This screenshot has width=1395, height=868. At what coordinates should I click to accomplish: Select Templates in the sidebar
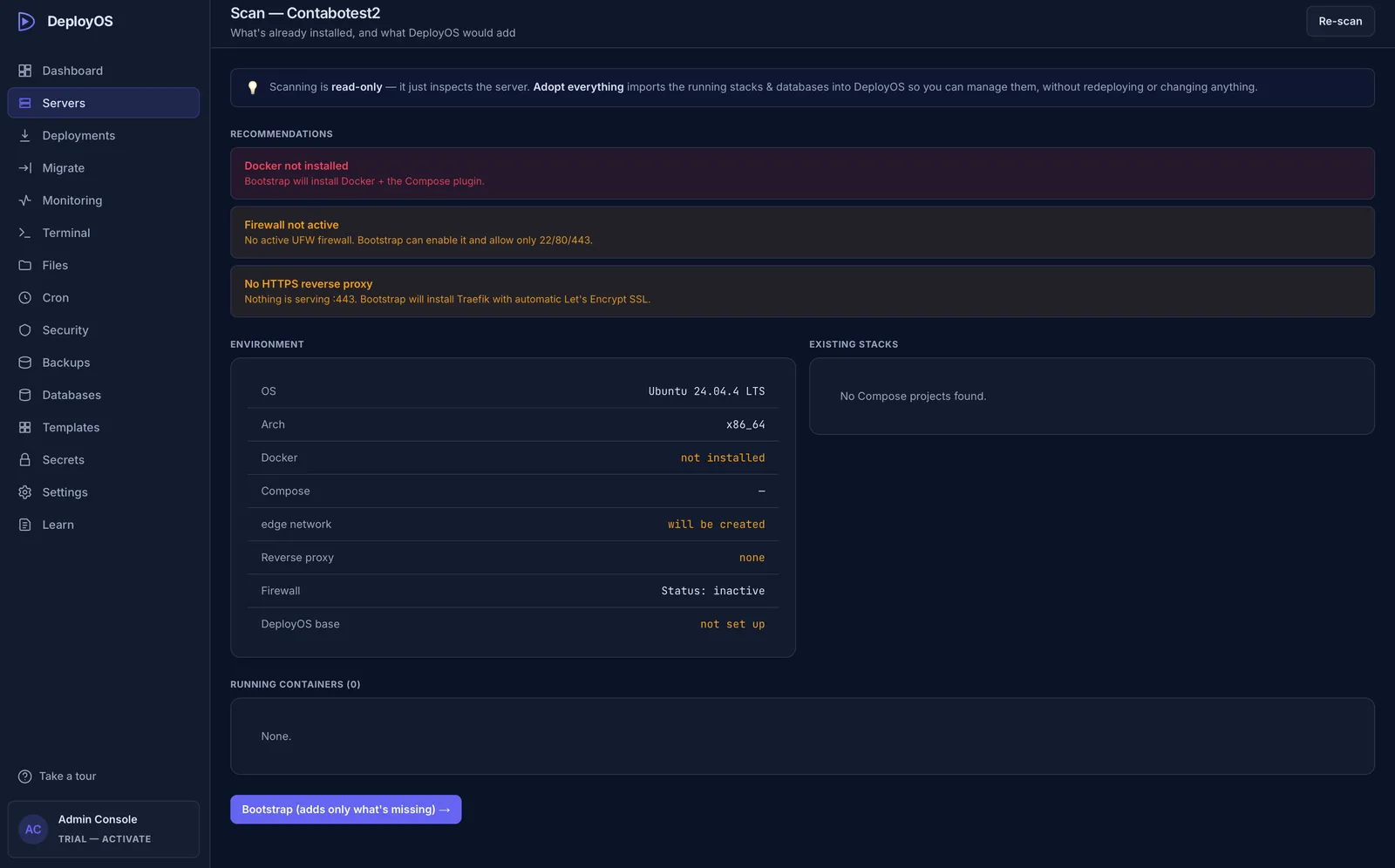104,428
